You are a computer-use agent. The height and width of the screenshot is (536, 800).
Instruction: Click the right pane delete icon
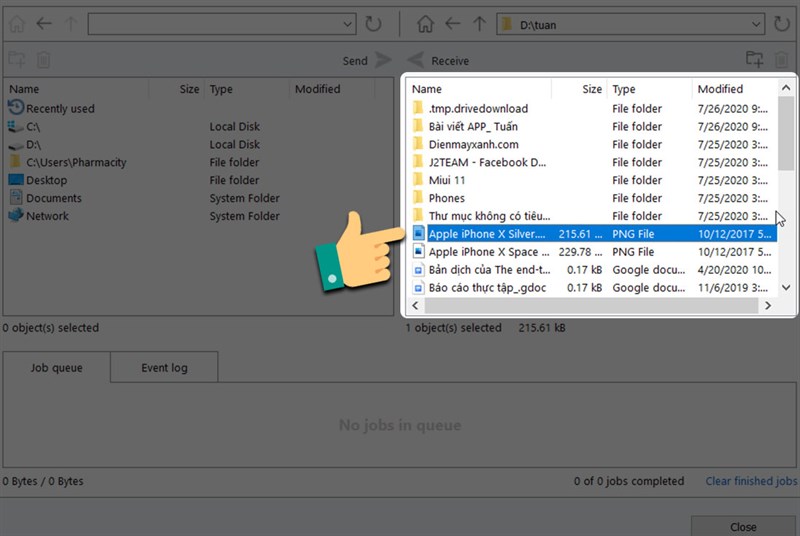pyautogui.click(x=781, y=60)
